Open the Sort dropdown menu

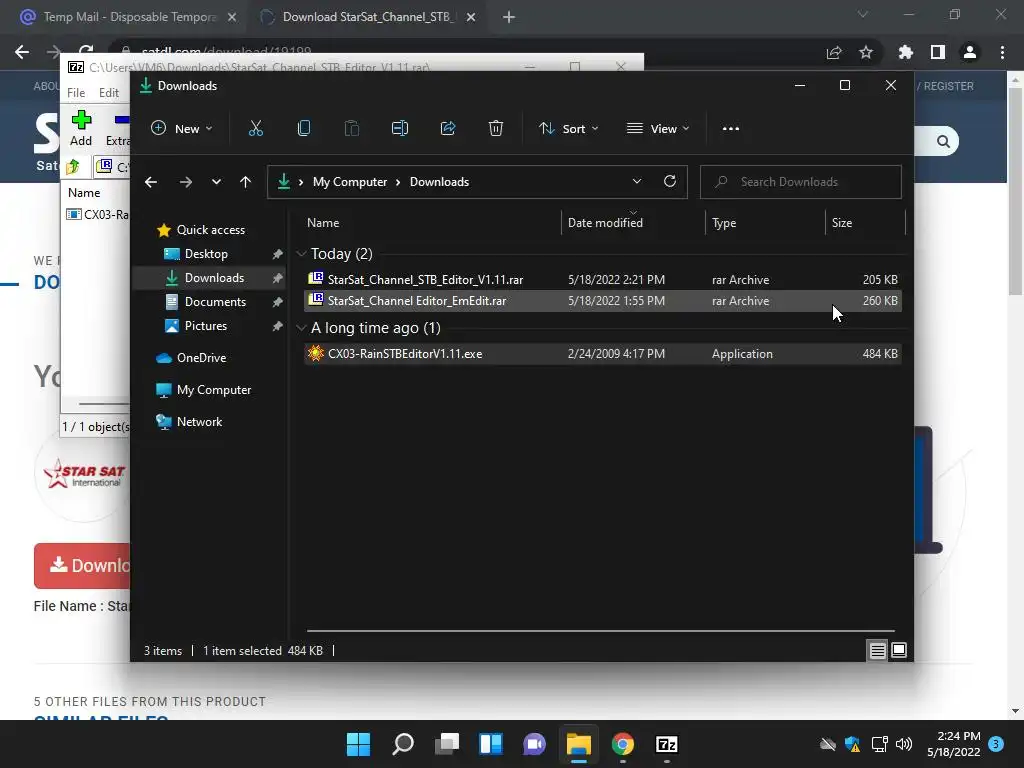(569, 129)
